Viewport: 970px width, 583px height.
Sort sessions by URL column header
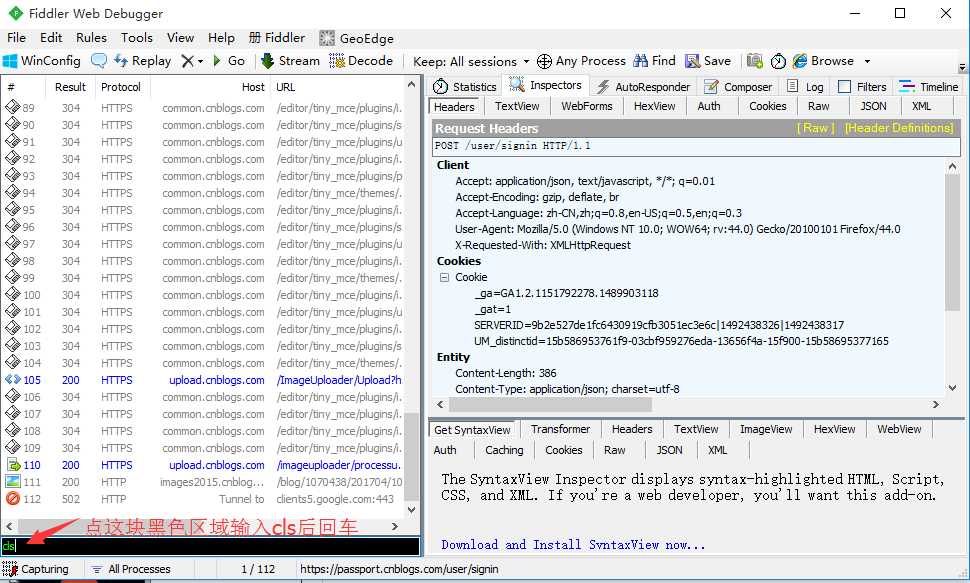337,87
